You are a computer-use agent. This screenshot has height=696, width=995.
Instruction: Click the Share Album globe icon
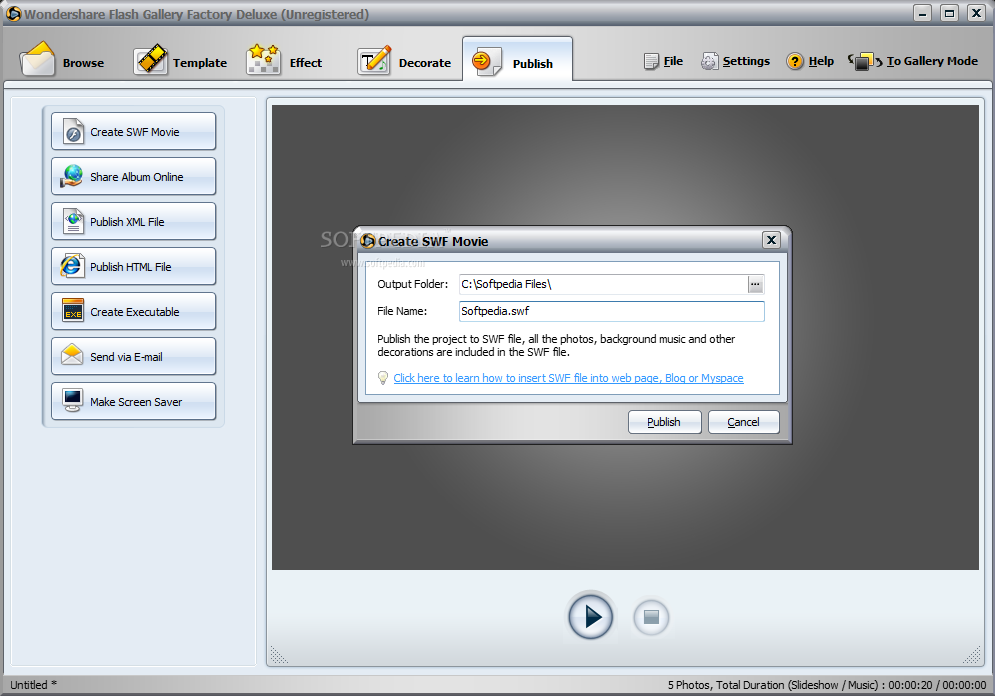point(72,176)
